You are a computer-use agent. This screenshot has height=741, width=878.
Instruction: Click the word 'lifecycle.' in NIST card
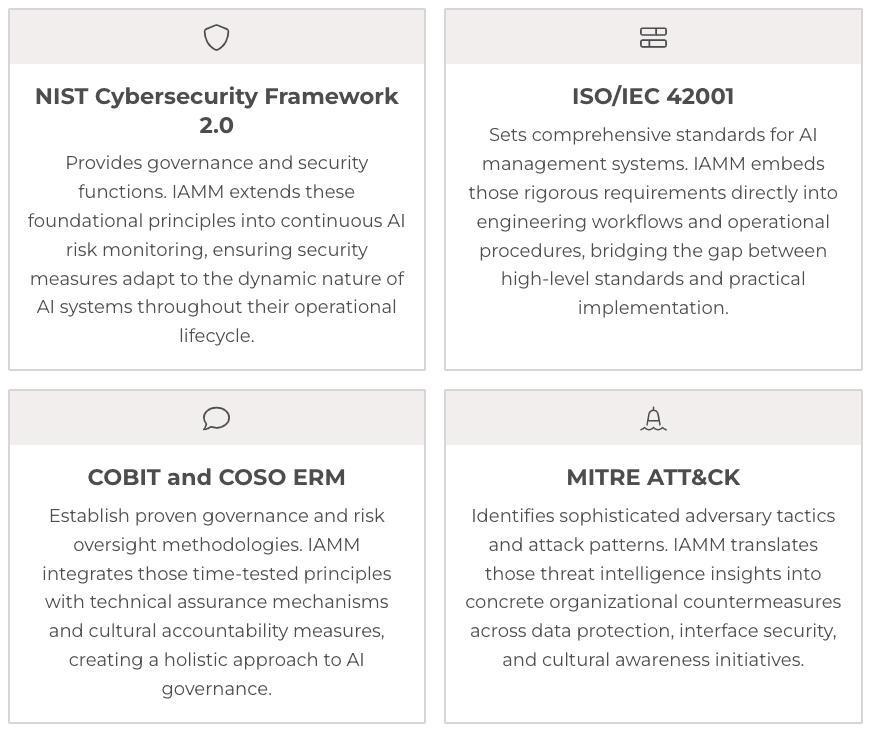coord(216,335)
